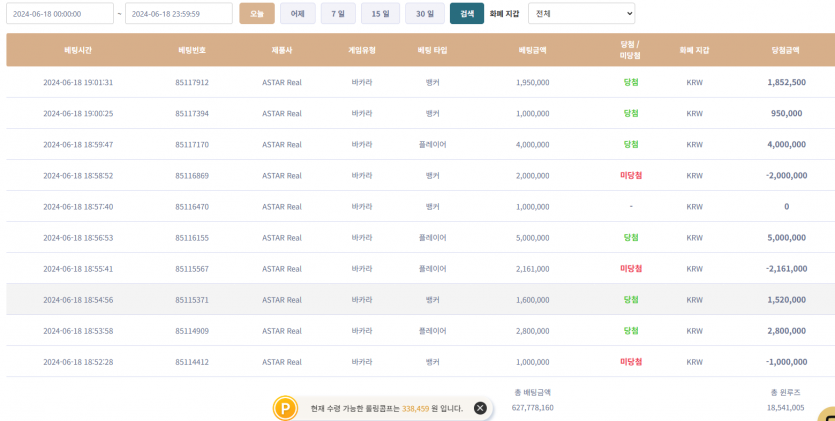835x421 pixels.
Task: Click the bet amount 4,000,000
Action: [x=533, y=145]
